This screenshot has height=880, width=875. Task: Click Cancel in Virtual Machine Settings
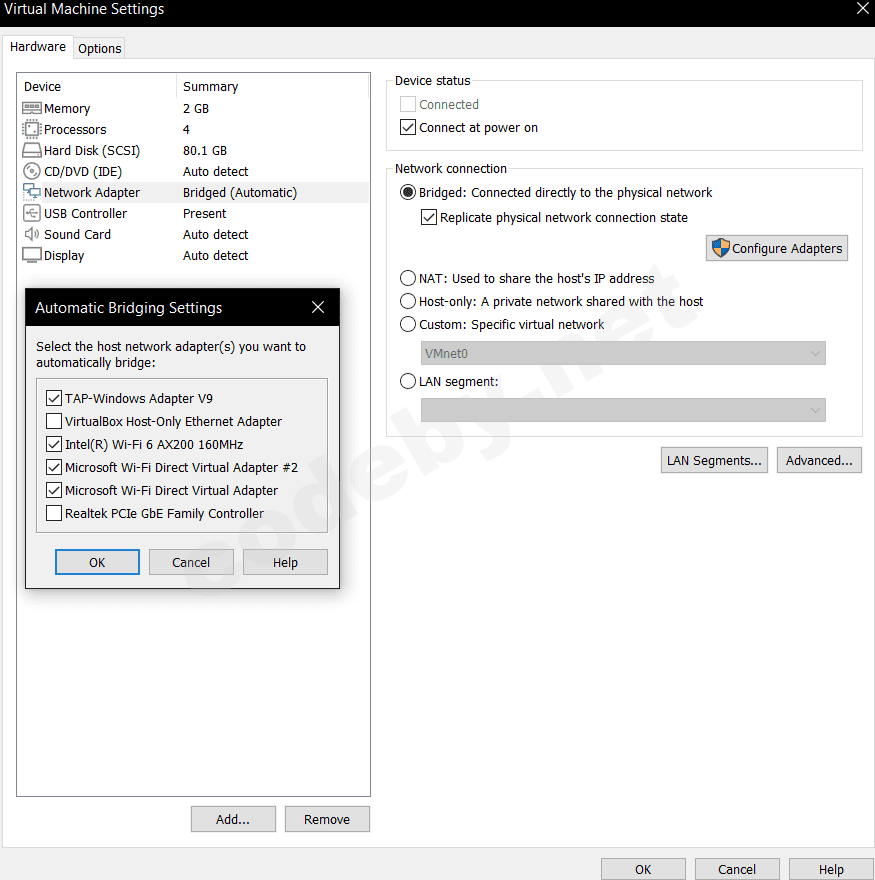click(737, 869)
